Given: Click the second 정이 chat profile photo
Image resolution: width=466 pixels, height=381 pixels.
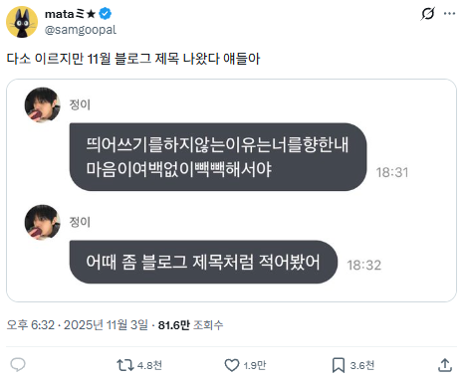Looking at the screenshot, I should 42,222.
